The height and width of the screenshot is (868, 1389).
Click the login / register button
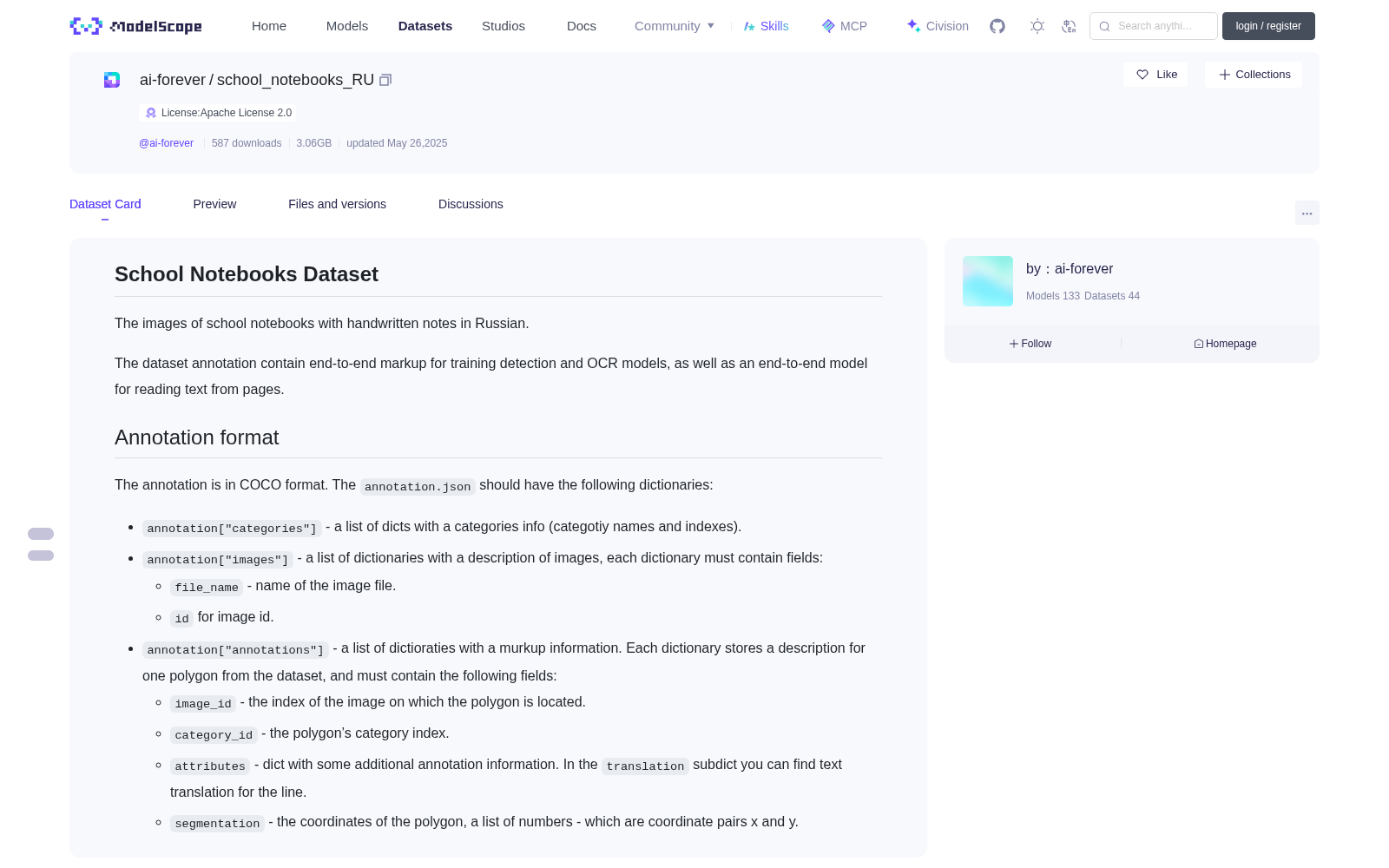[1268, 26]
